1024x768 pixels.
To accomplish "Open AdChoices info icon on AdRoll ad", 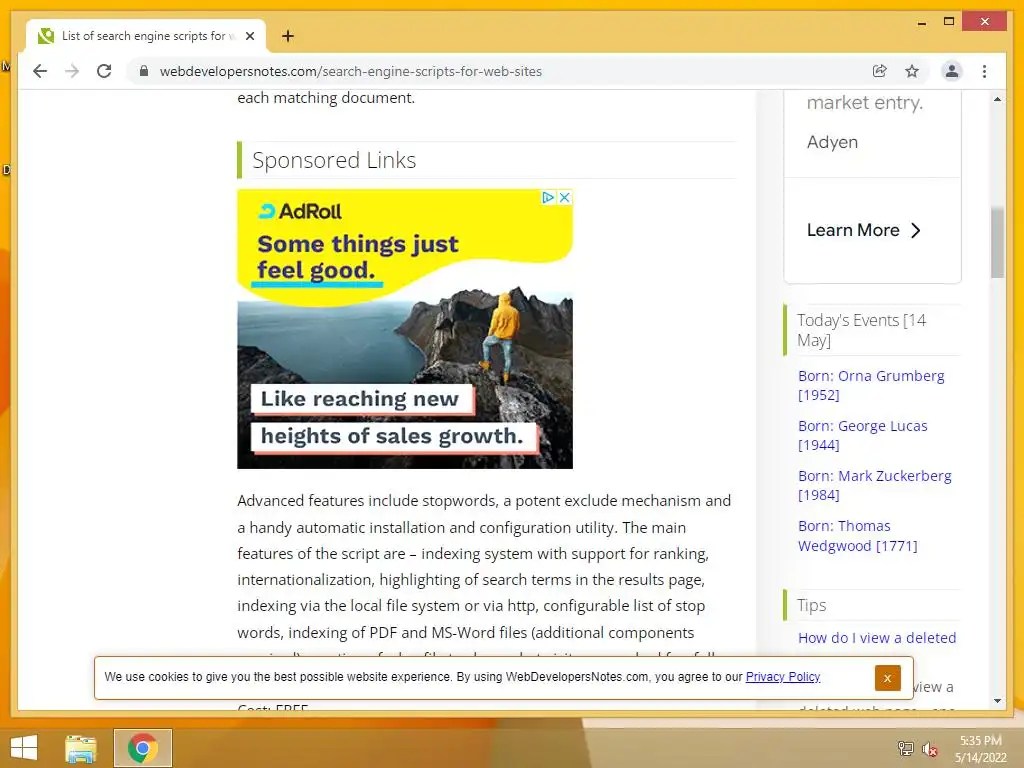I will 548,197.
